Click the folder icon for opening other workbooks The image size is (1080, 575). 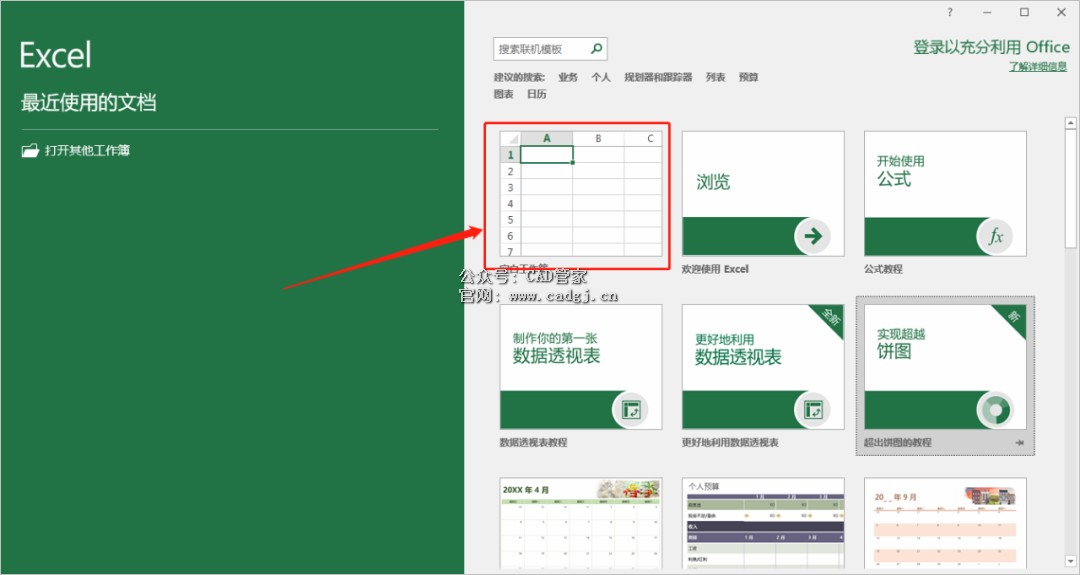[30, 151]
